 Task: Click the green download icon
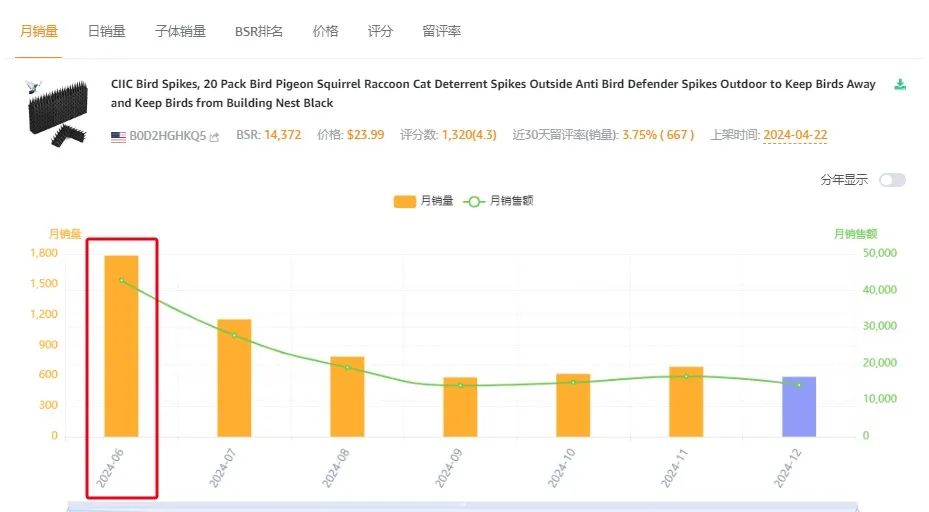tap(900, 85)
